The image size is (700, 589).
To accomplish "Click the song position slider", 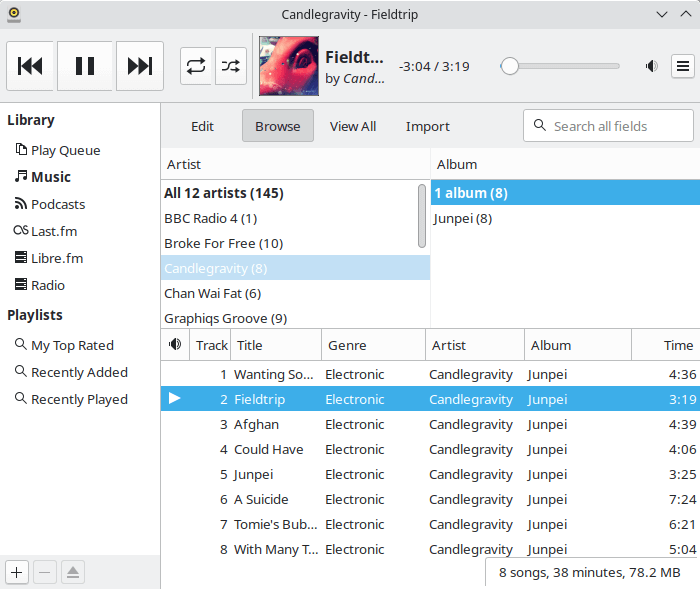I will (560, 66).
